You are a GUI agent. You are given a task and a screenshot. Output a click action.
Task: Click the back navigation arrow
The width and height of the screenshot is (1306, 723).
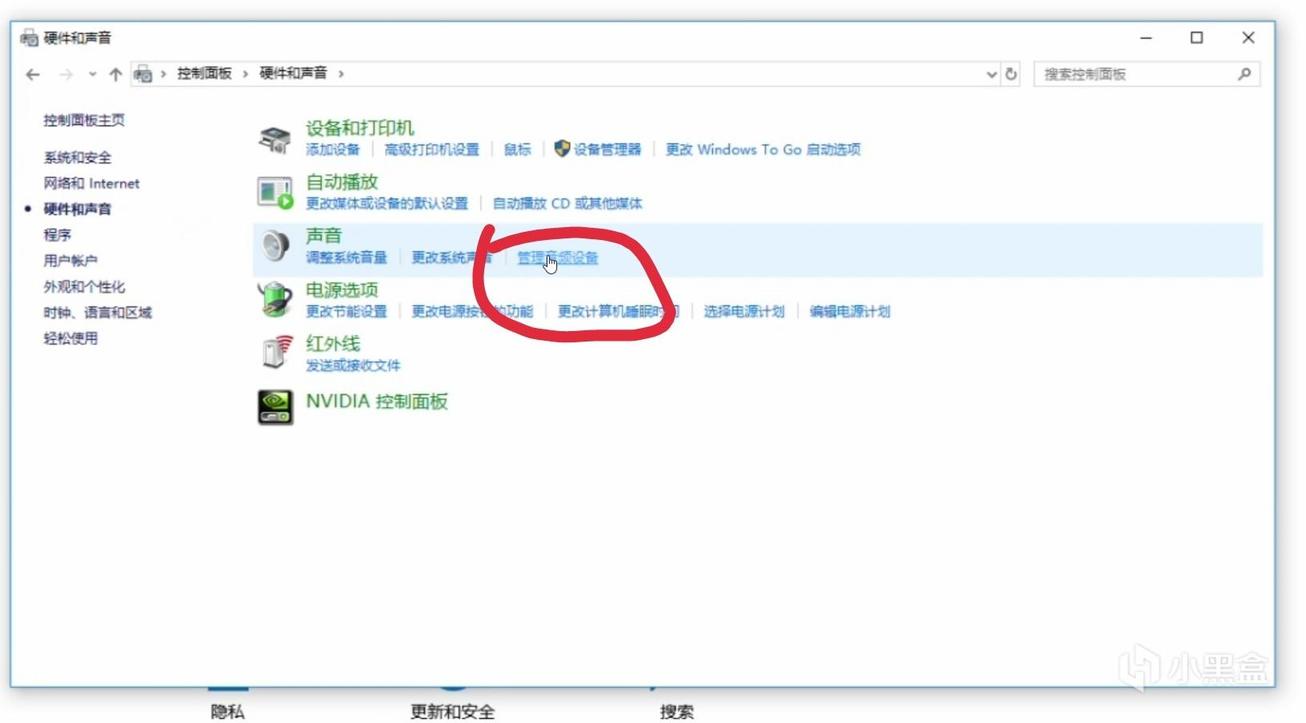click(33, 74)
